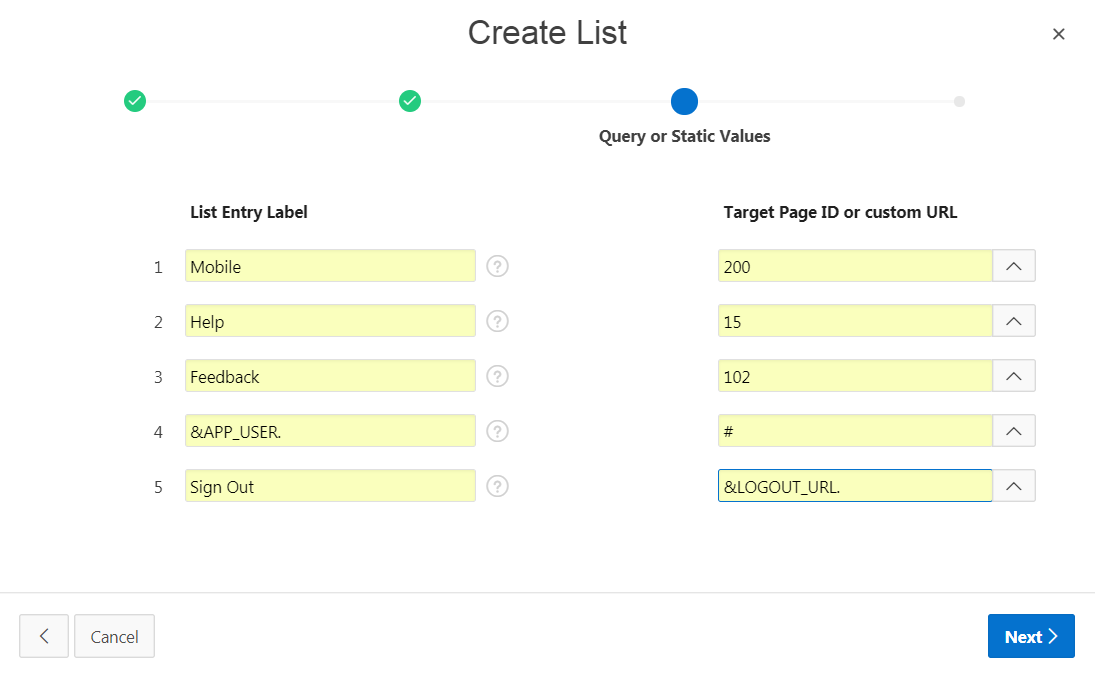This screenshot has width=1095, height=677.
Task: Select the Query or Static Values step
Action: point(684,101)
